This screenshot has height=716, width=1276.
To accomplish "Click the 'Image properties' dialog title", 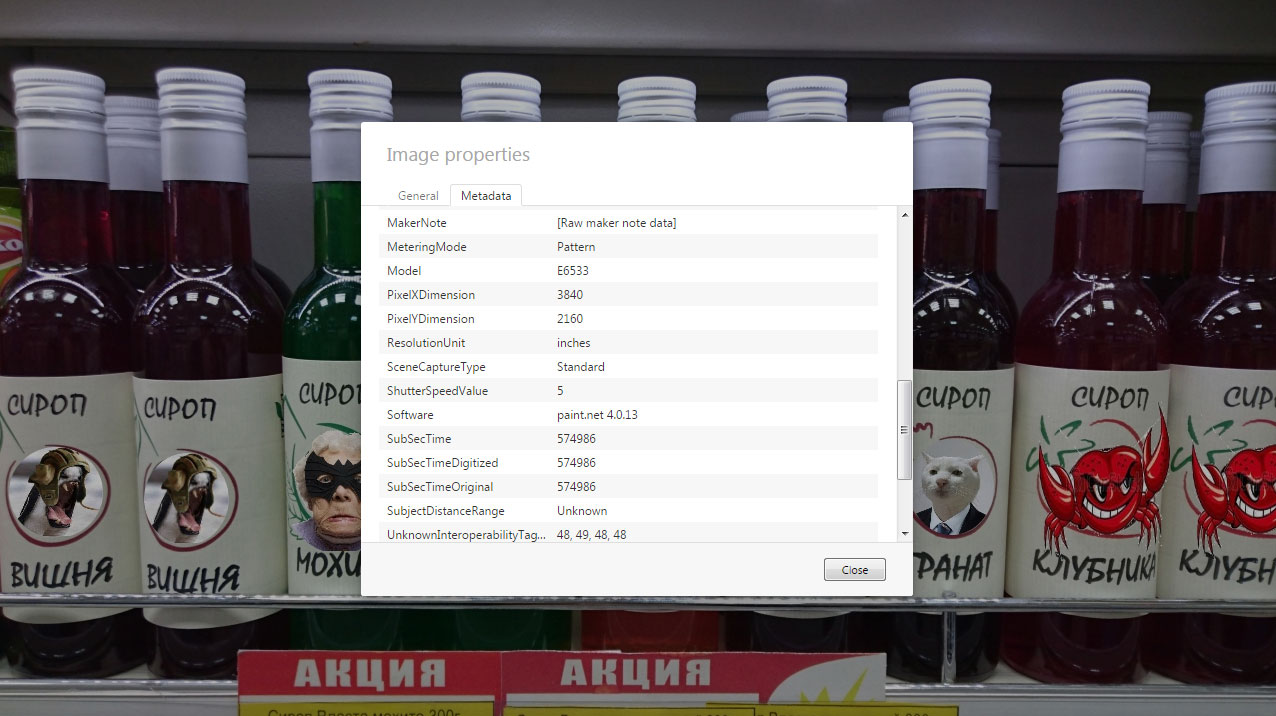I will click(458, 155).
